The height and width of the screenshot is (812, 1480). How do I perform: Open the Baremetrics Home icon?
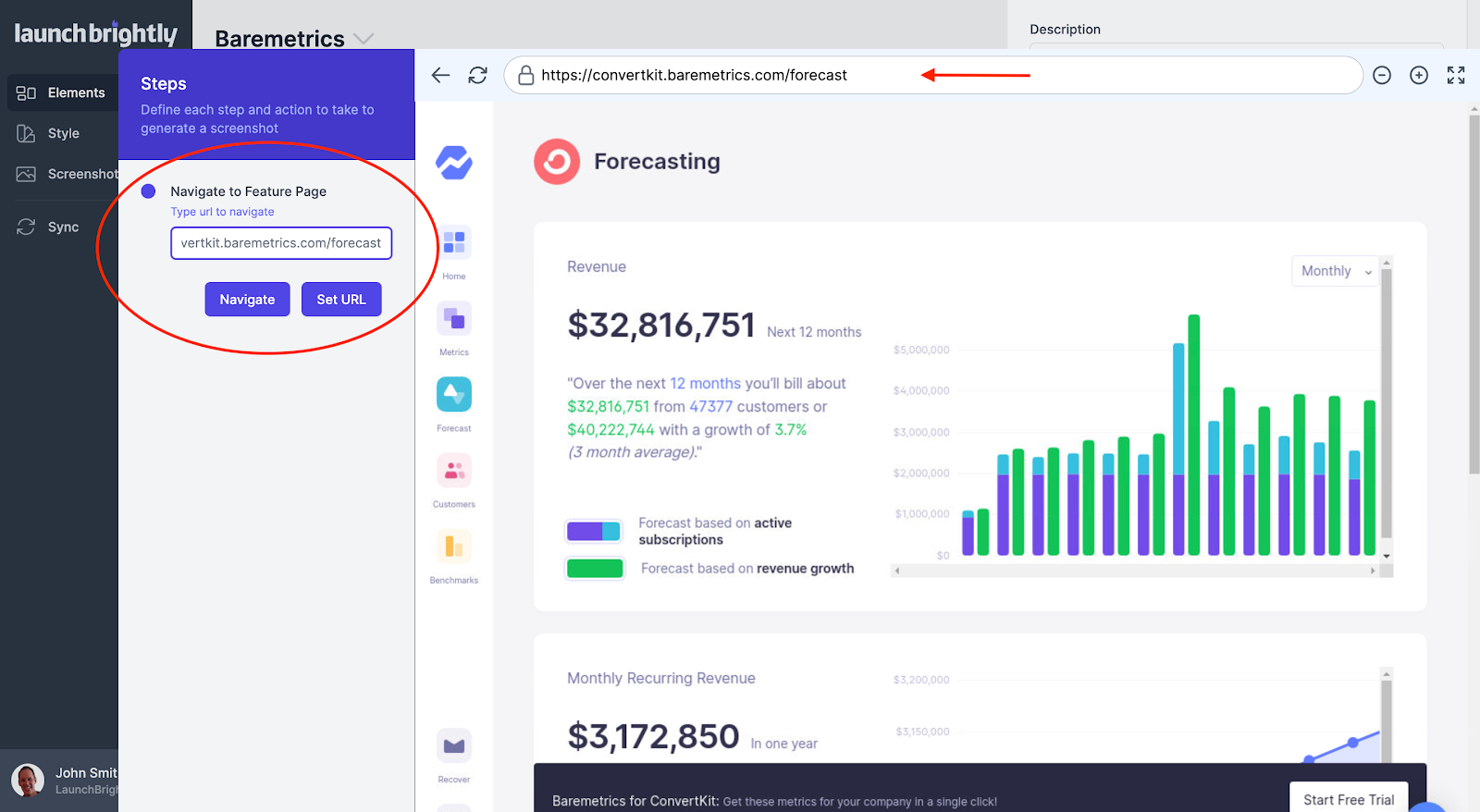point(454,243)
